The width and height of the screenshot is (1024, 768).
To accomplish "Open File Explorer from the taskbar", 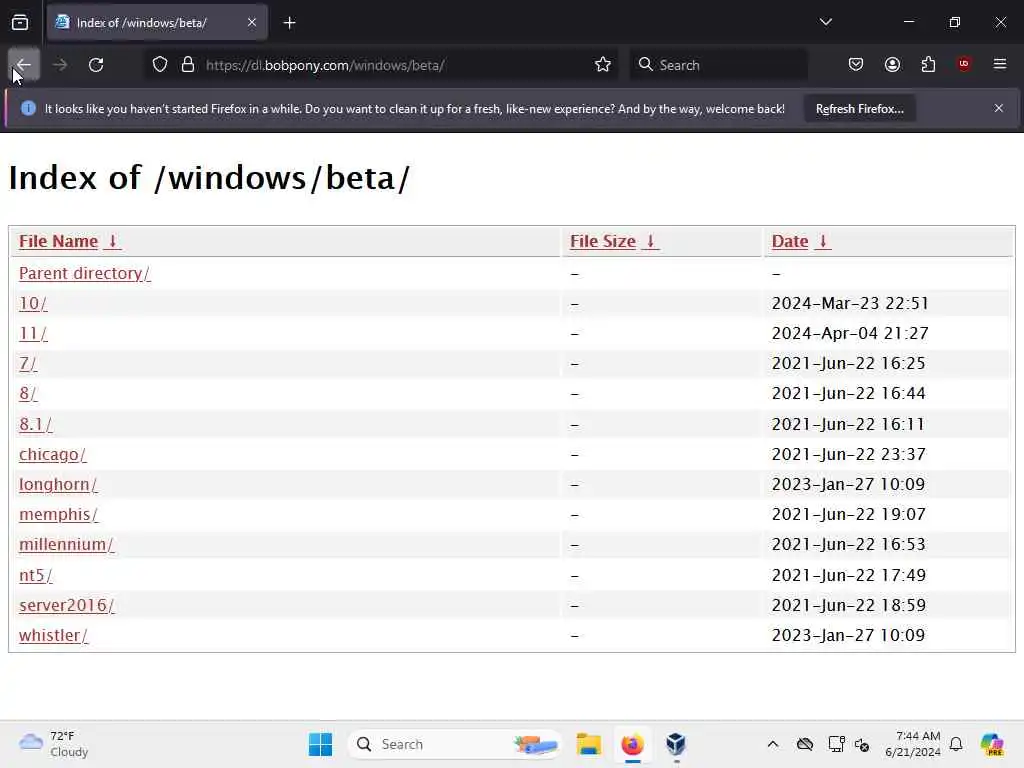I will (588, 744).
